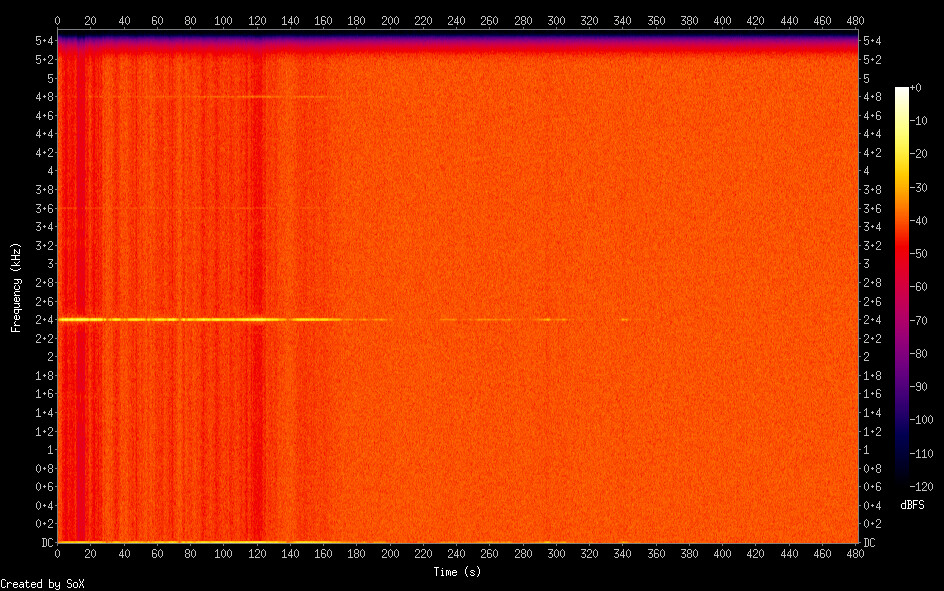Click the 2.4 label on the left frequency axis
The image size is (944, 591).
[44, 320]
